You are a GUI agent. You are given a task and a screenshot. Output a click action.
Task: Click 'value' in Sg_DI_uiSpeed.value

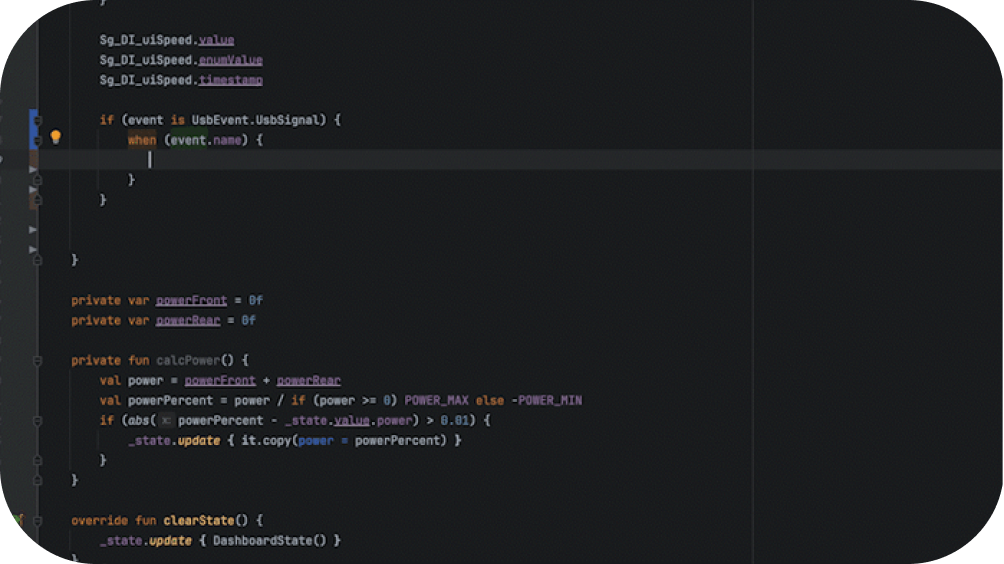pyautogui.click(x=216, y=40)
